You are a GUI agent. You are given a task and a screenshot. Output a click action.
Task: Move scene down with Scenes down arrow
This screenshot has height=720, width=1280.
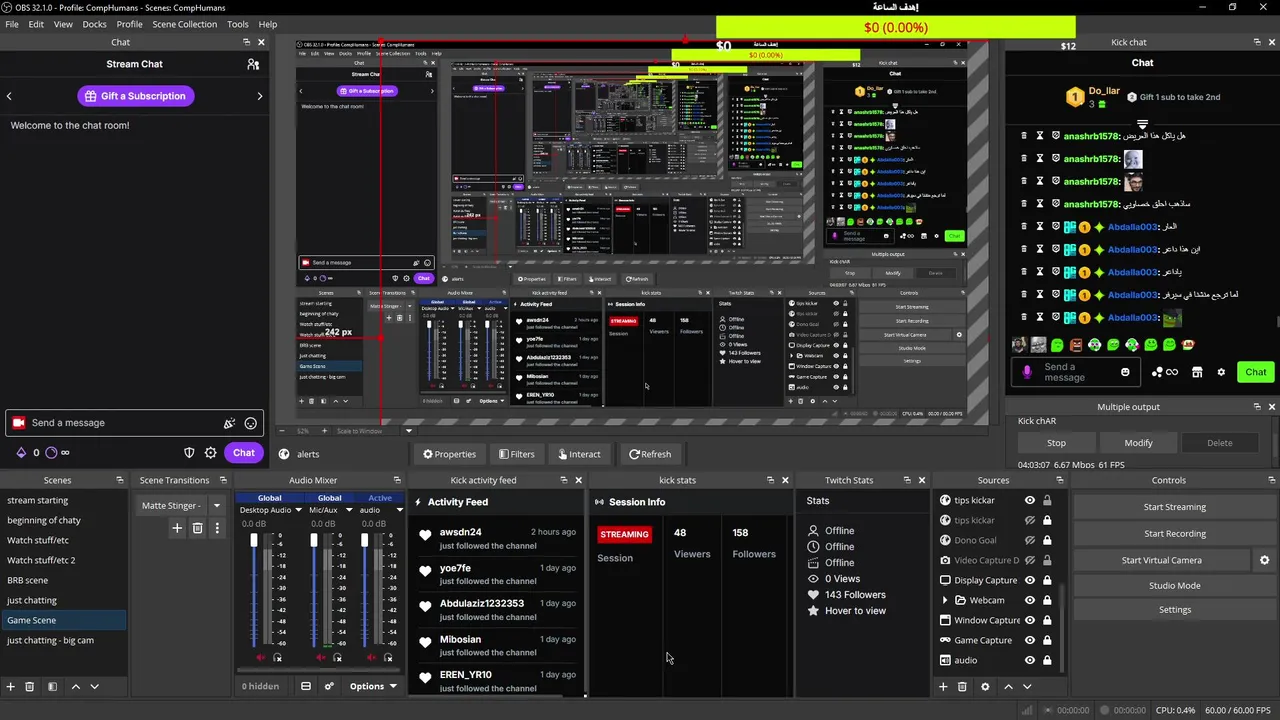[95, 687]
